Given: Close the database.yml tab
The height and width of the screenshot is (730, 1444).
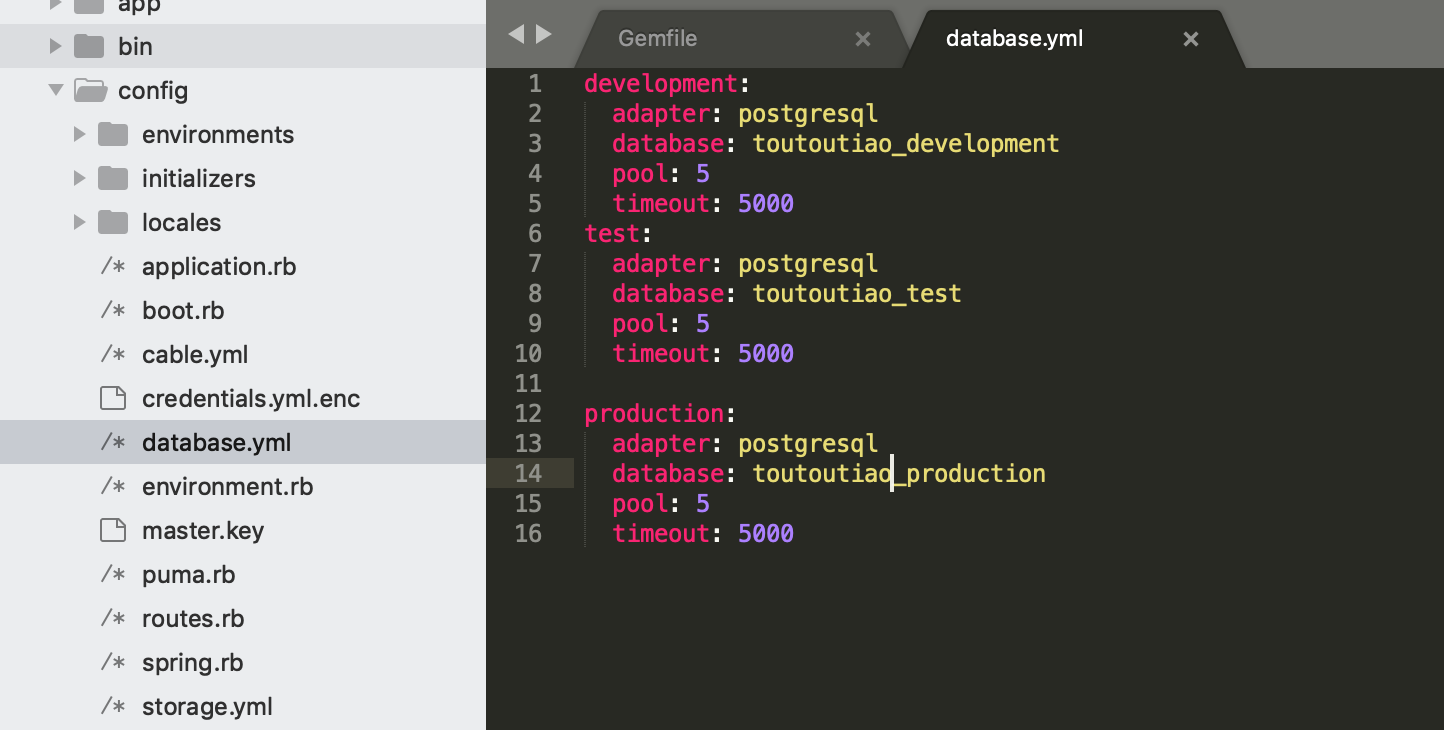Looking at the screenshot, I should pyautogui.click(x=1191, y=39).
